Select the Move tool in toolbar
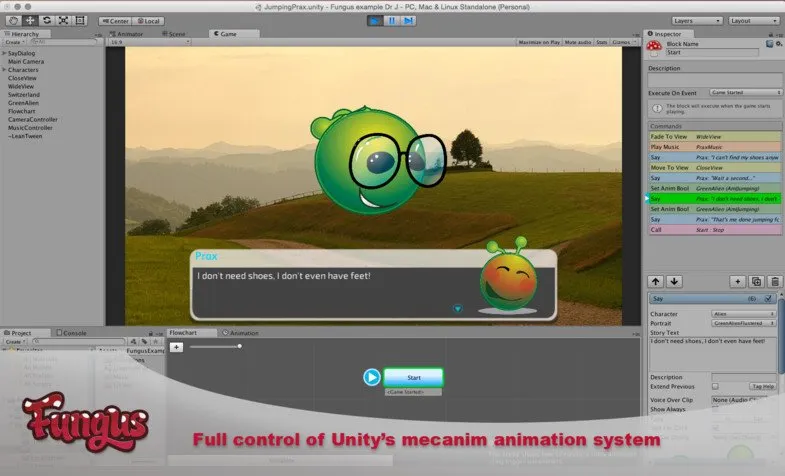 click(x=30, y=21)
